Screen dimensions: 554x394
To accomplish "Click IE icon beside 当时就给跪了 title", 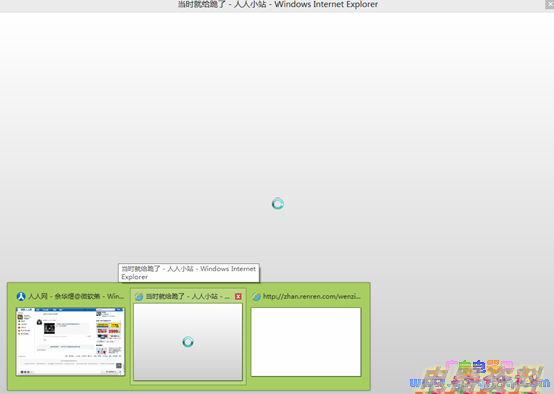I will point(139,296).
